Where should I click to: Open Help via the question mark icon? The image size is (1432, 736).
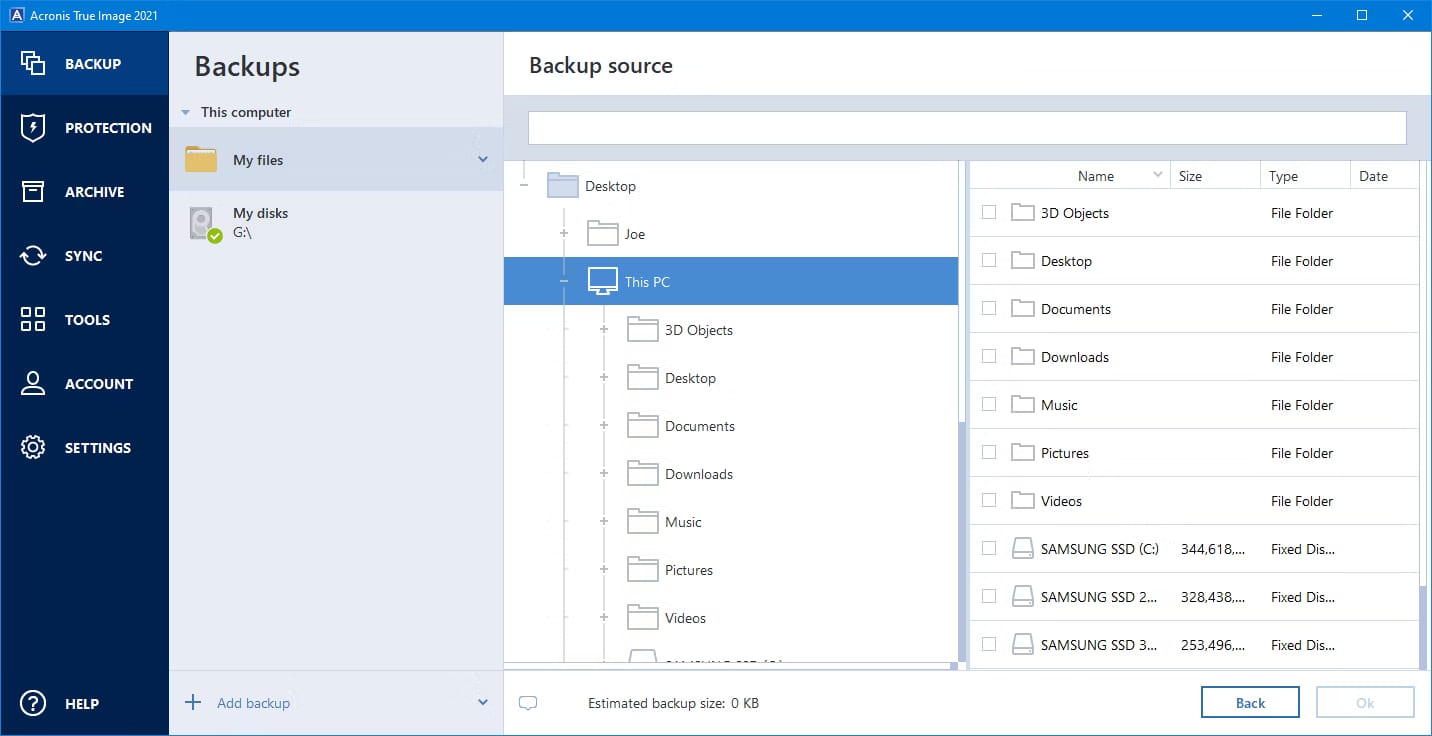click(32, 703)
